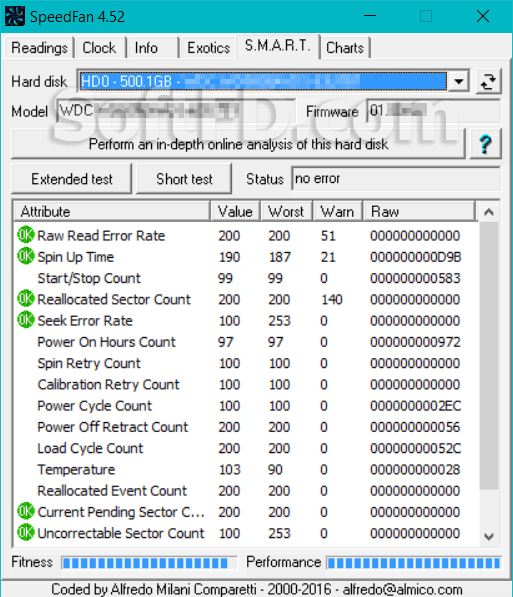Screen dimensions: 513x597
Task: Click the Warn value 51
Action: (328, 236)
